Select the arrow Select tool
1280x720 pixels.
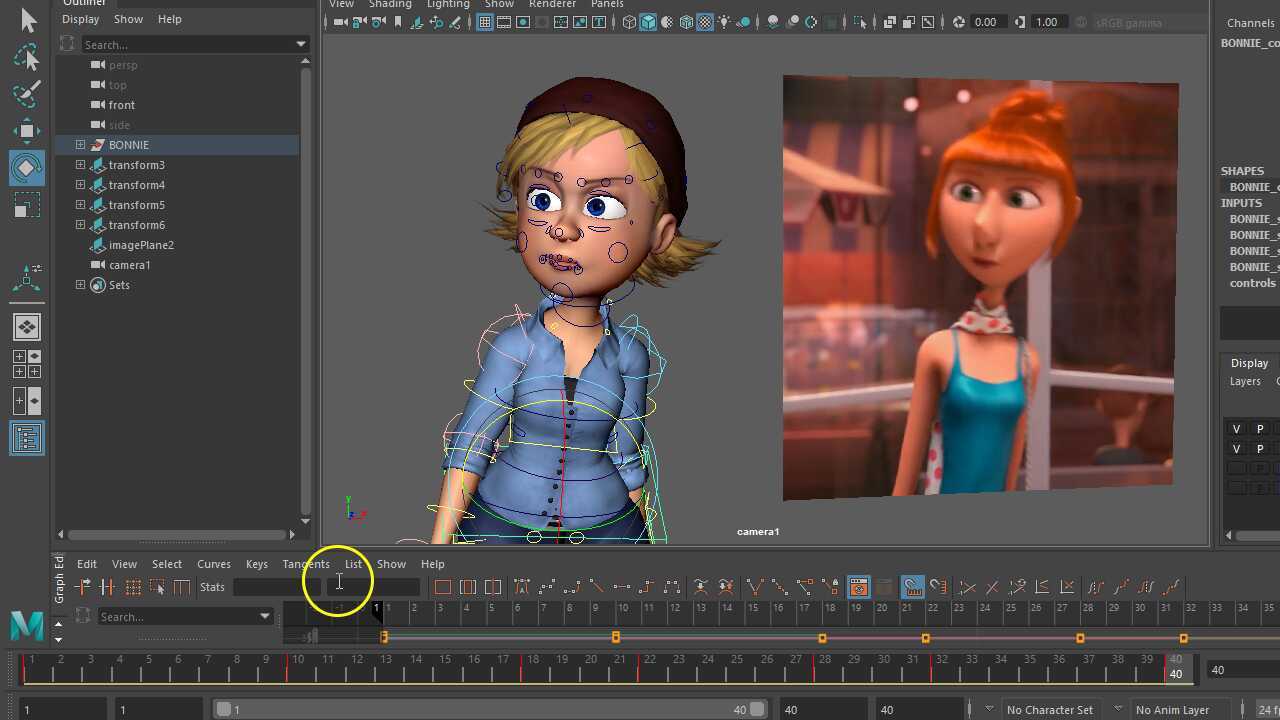(x=27, y=20)
